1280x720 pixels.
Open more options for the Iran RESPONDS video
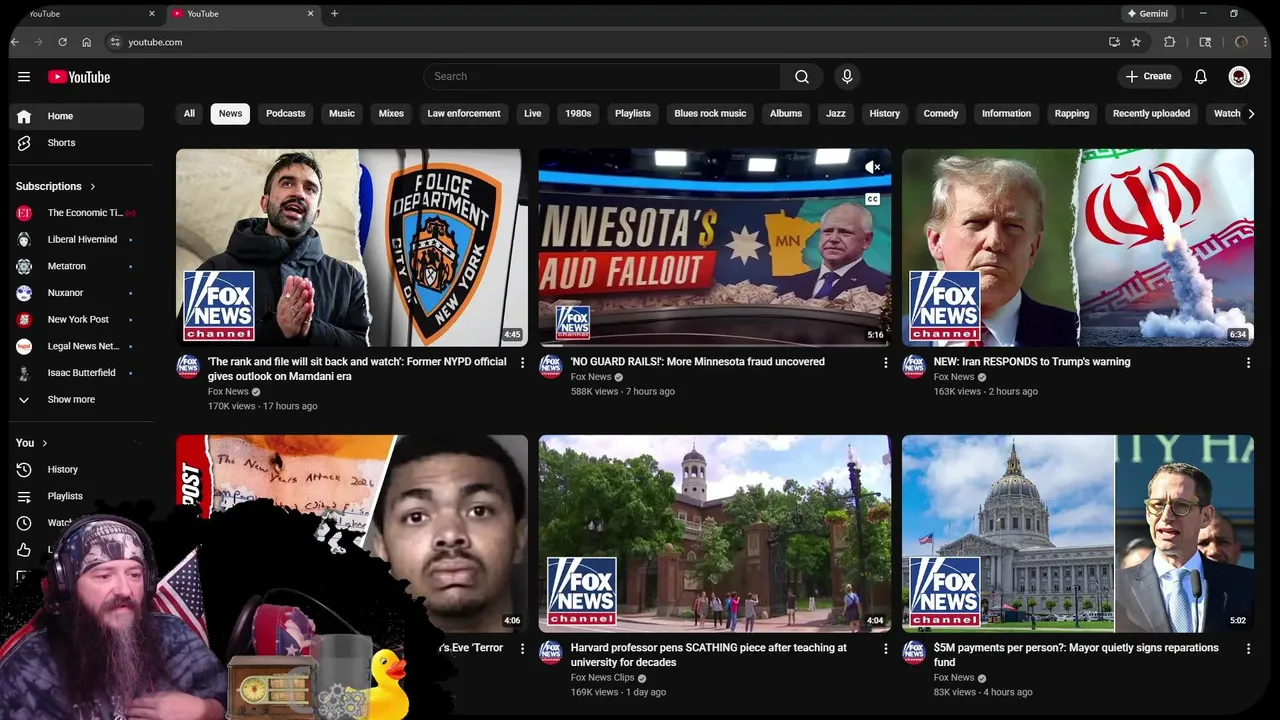click(1248, 363)
